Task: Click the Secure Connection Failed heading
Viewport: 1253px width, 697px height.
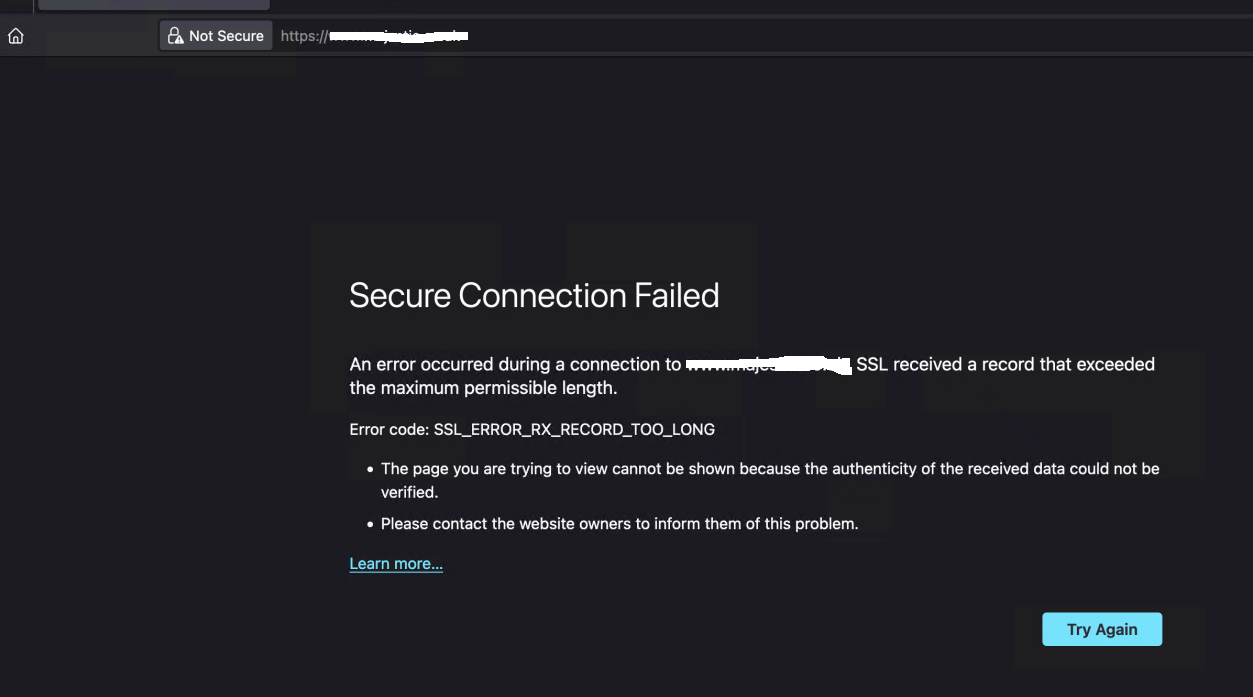Action: [534, 296]
